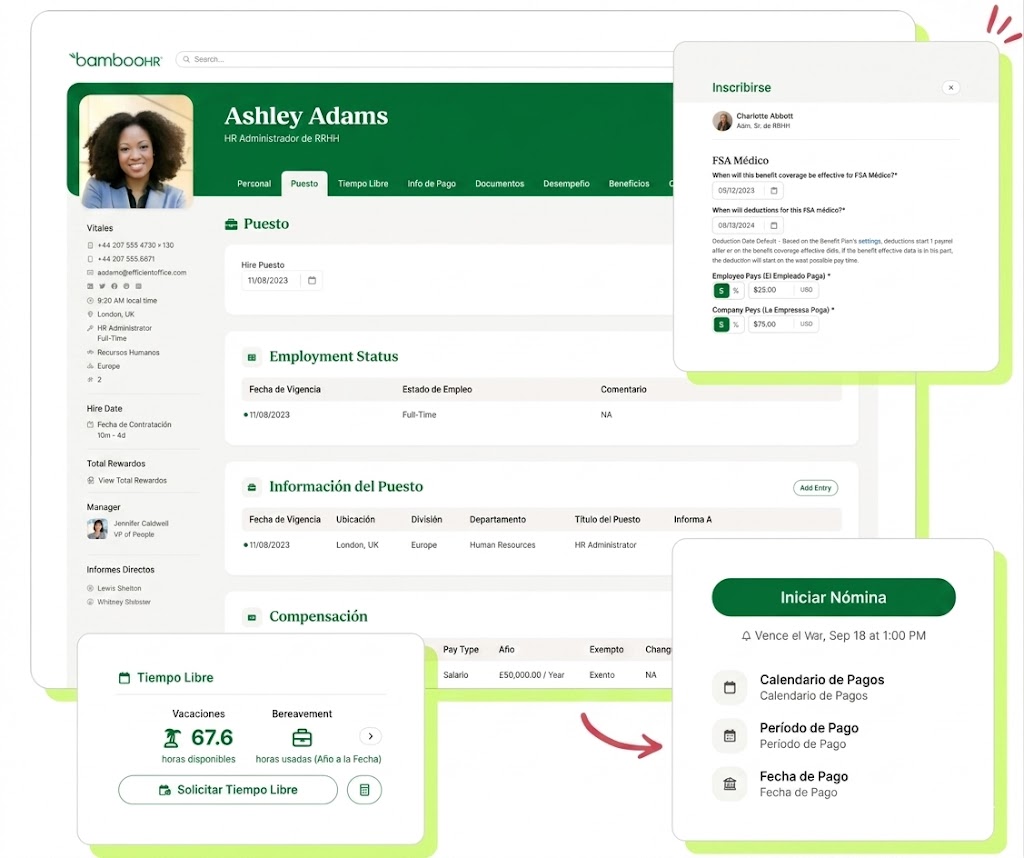Click the London, UK location entry
This screenshot has height=858, width=1024.
tap(116, 314)
